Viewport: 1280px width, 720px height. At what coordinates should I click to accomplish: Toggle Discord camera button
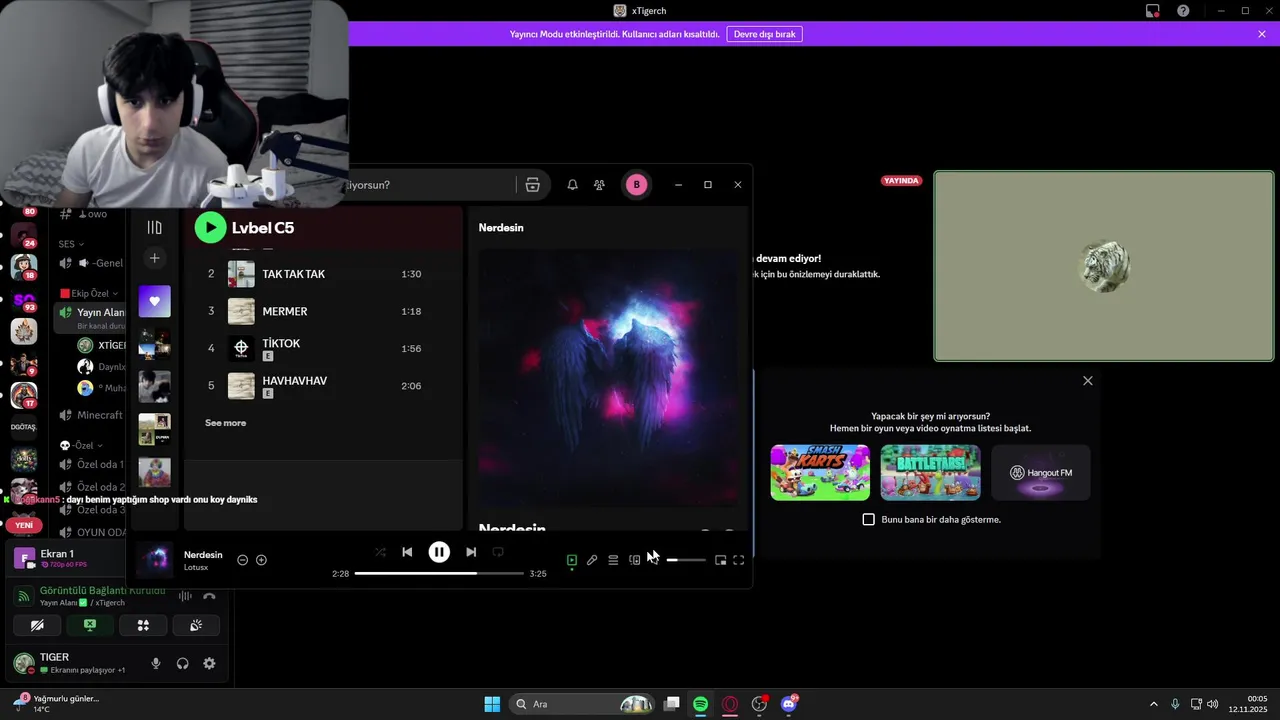37,625
